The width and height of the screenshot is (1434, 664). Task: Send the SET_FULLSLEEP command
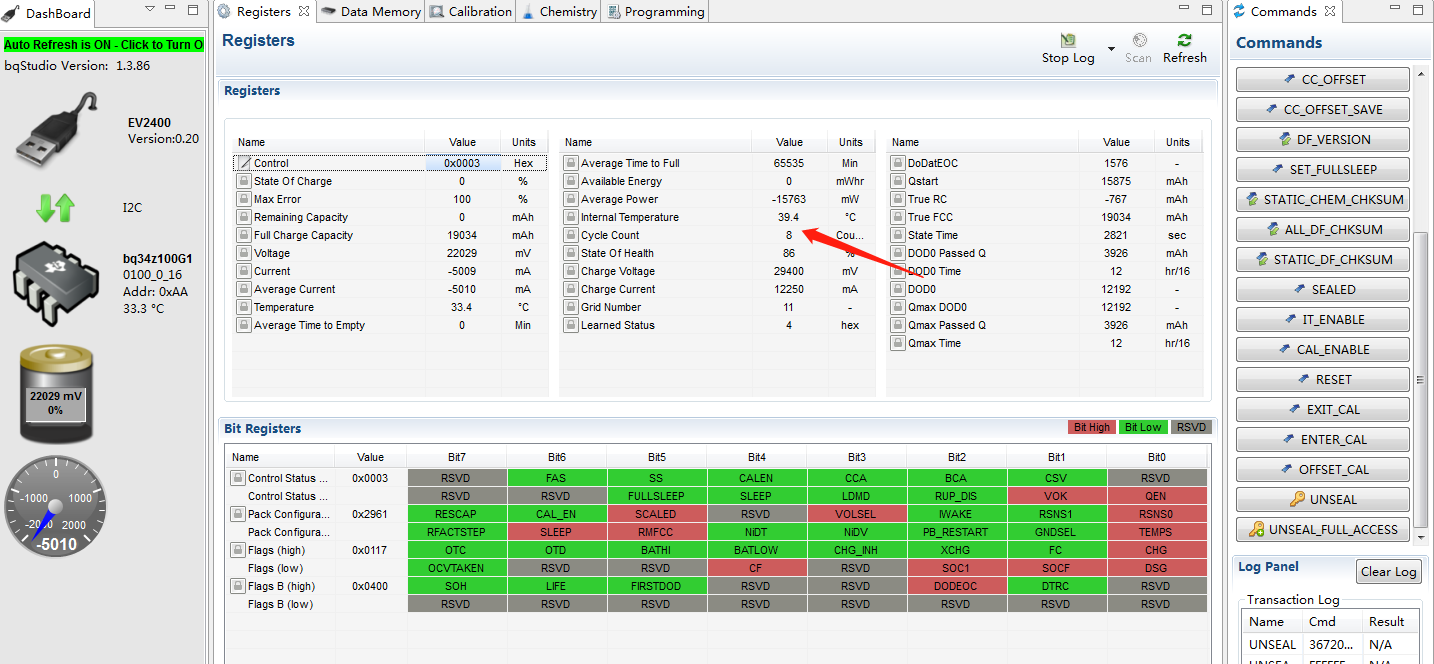(1323, 169)
